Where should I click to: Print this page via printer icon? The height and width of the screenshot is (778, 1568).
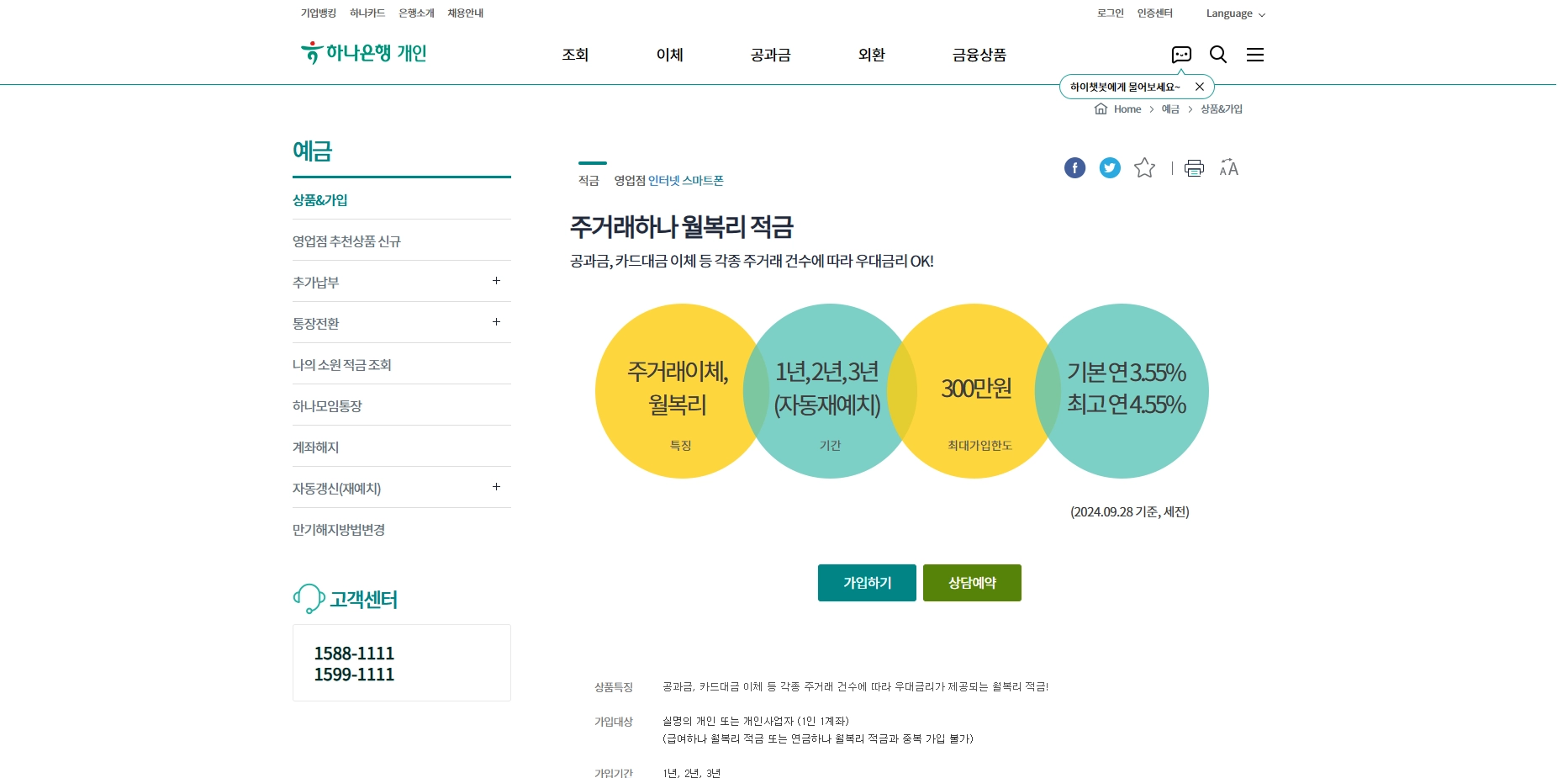click(x=1194, y=168)
